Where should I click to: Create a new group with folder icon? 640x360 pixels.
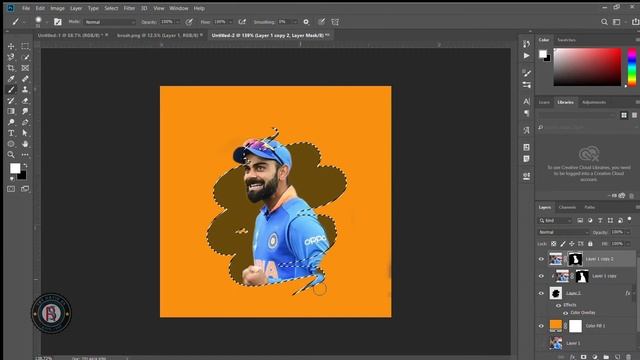click(x=606, y=357)
